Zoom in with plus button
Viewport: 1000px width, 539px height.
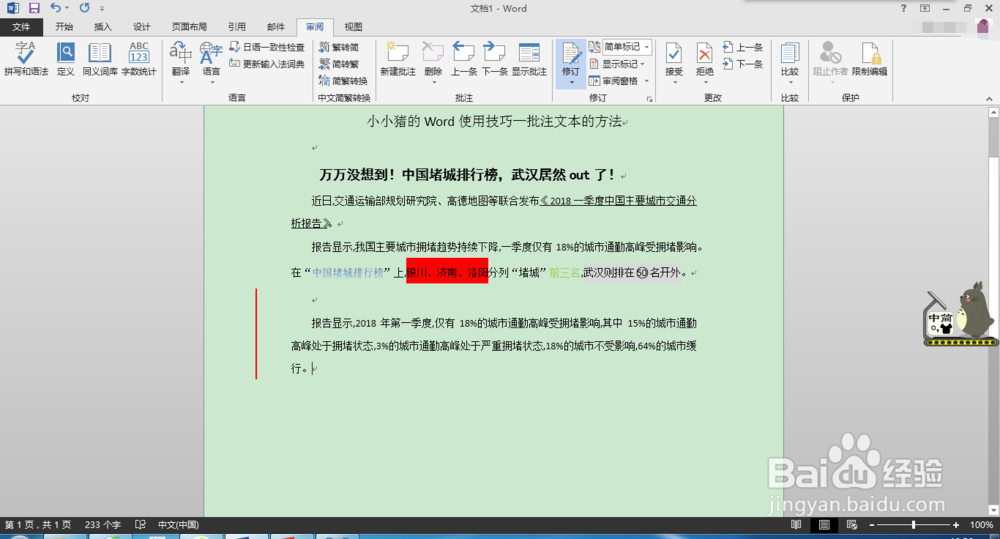click(x=955, y=524)
